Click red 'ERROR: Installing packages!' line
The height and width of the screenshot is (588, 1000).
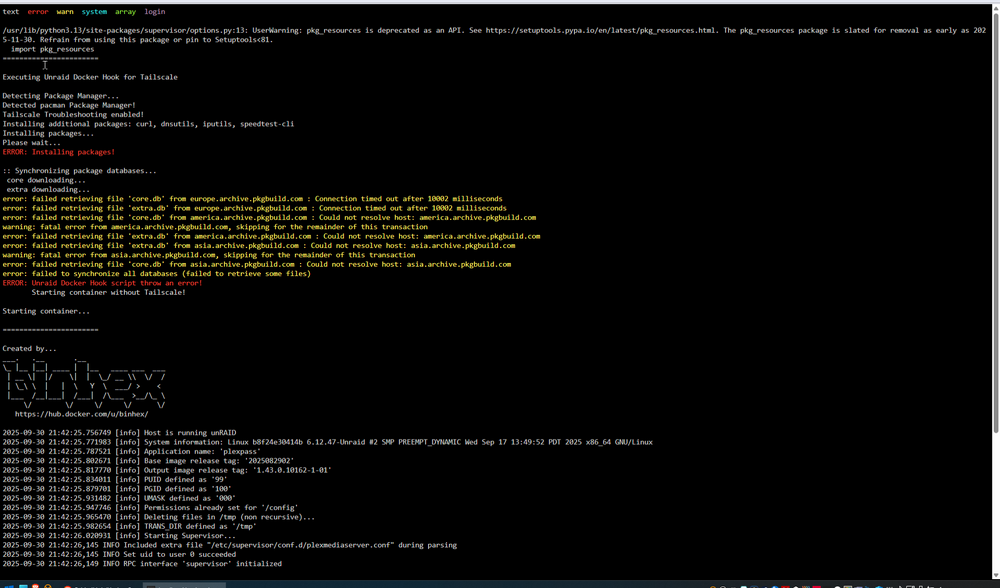coord(59,152)
